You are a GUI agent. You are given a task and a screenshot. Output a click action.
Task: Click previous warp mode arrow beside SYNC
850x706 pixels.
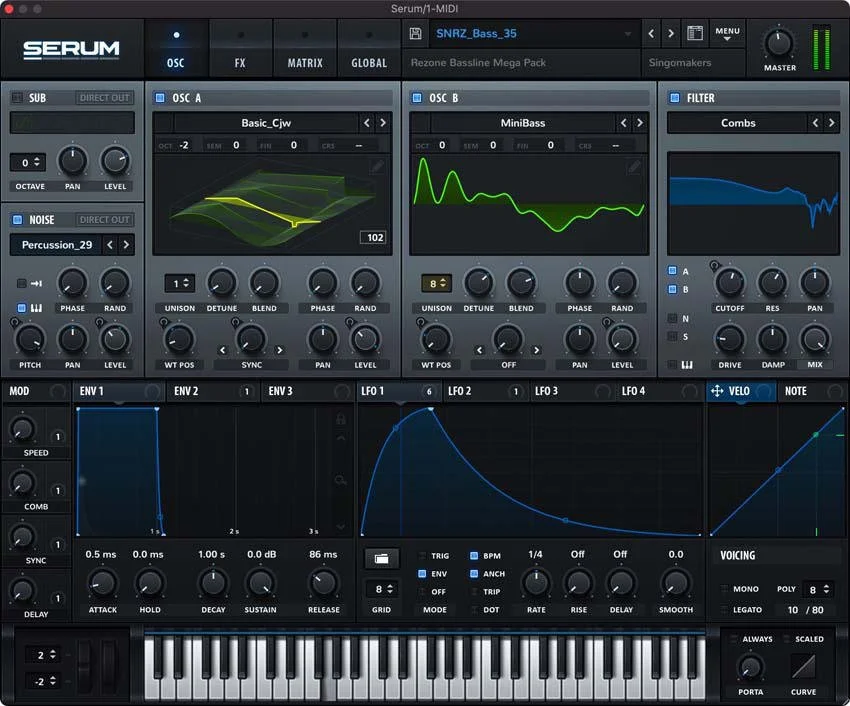click(x=222, y=350)
